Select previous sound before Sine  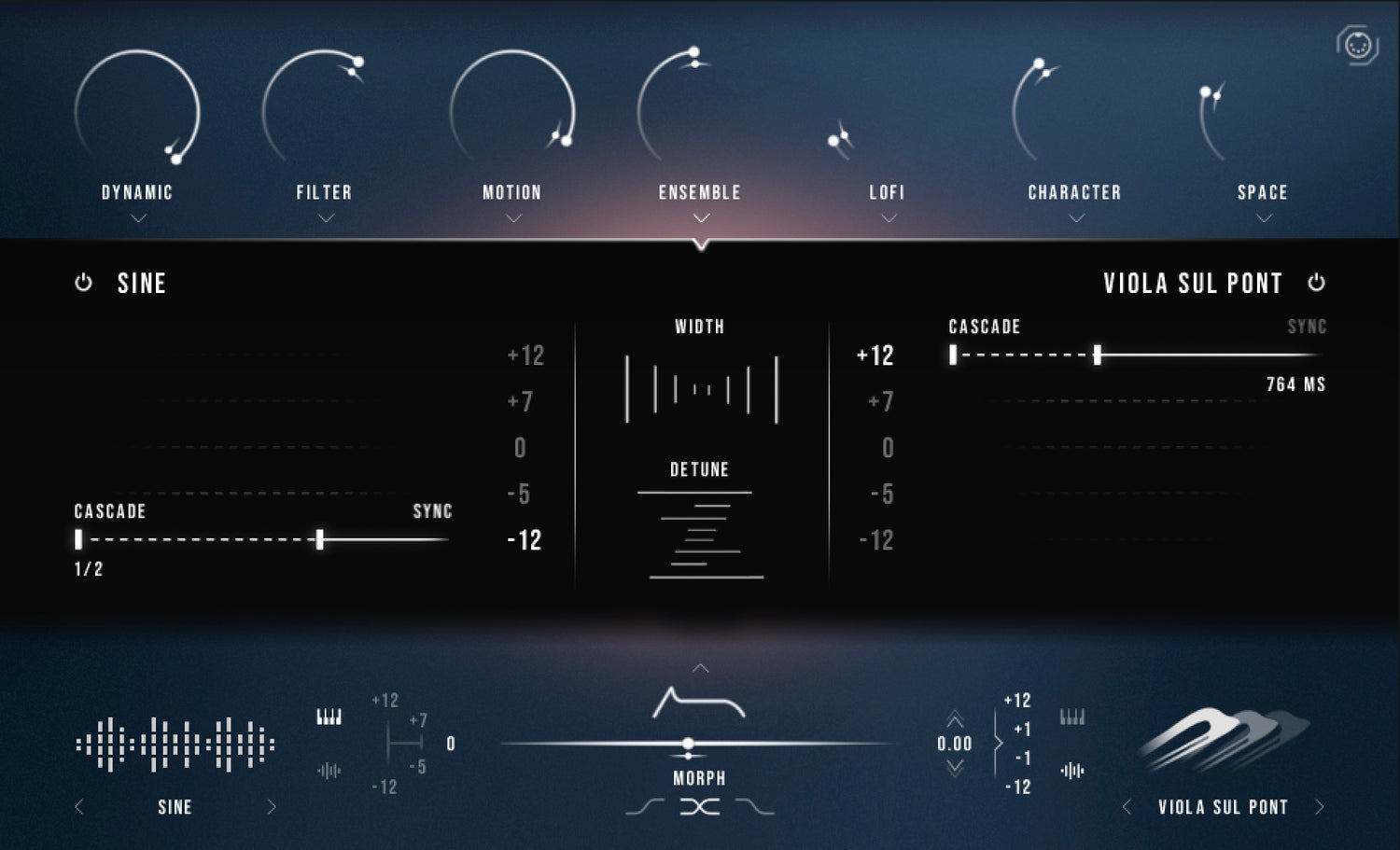[x=79, y=807]
